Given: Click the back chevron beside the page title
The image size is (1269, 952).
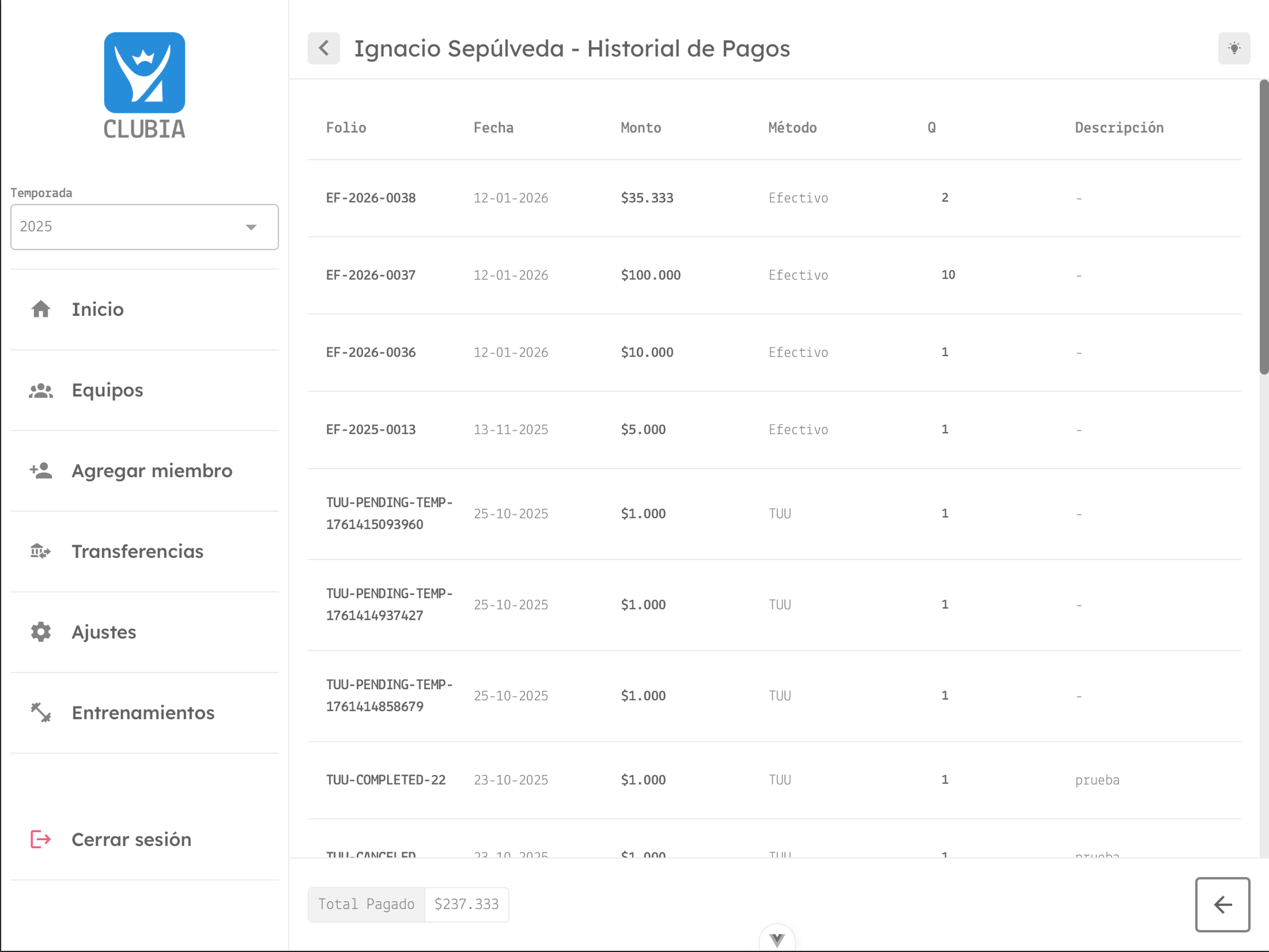Looking at the screenshot, I should click(x=323, y=48).
